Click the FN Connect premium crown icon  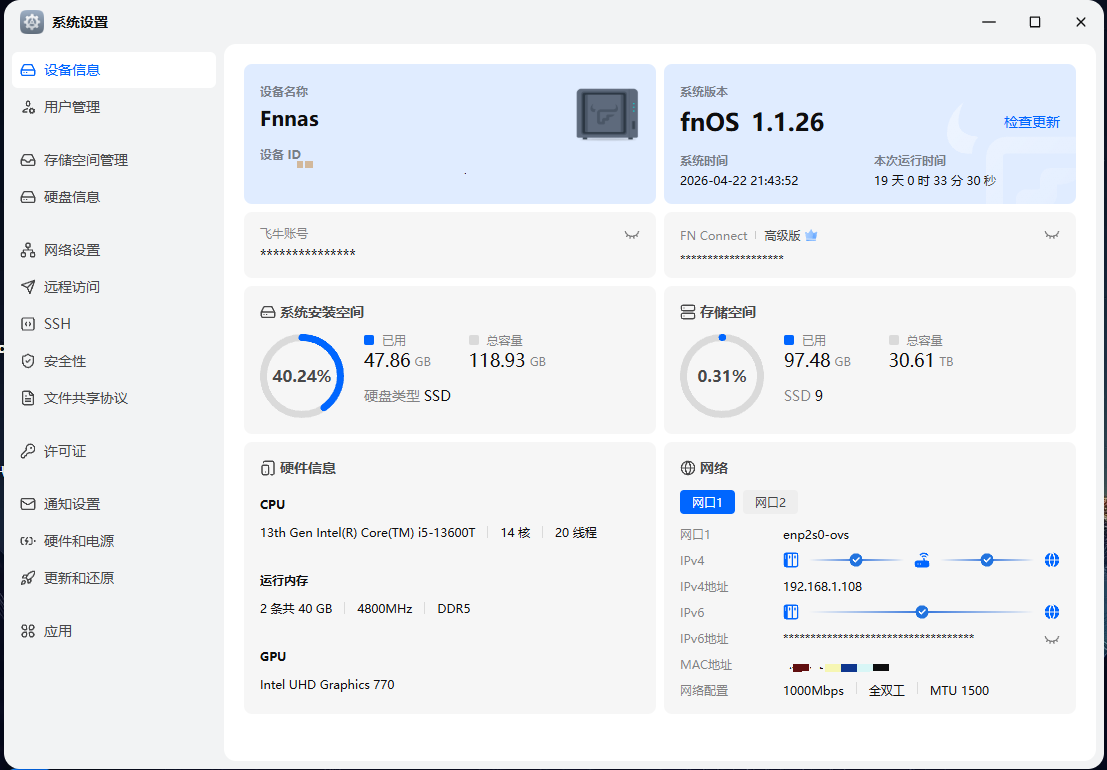(x=811, y=236)
